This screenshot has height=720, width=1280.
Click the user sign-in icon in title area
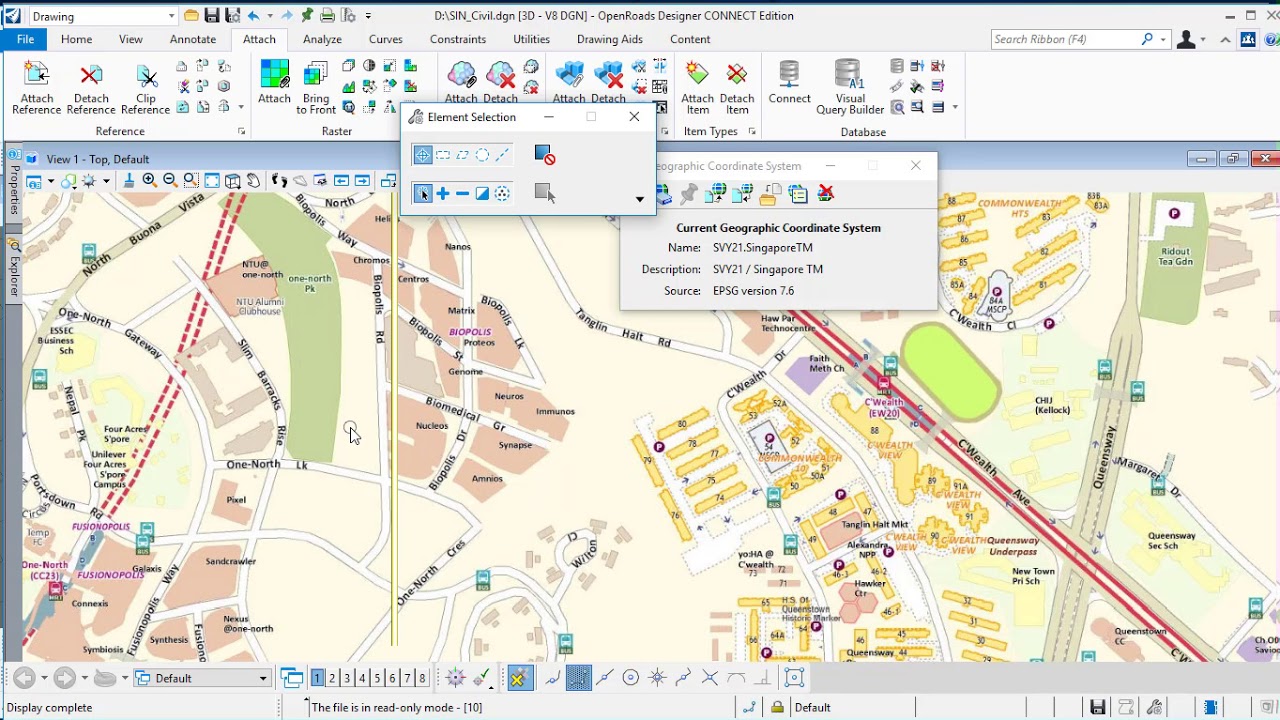click(x=1186, y=39)
